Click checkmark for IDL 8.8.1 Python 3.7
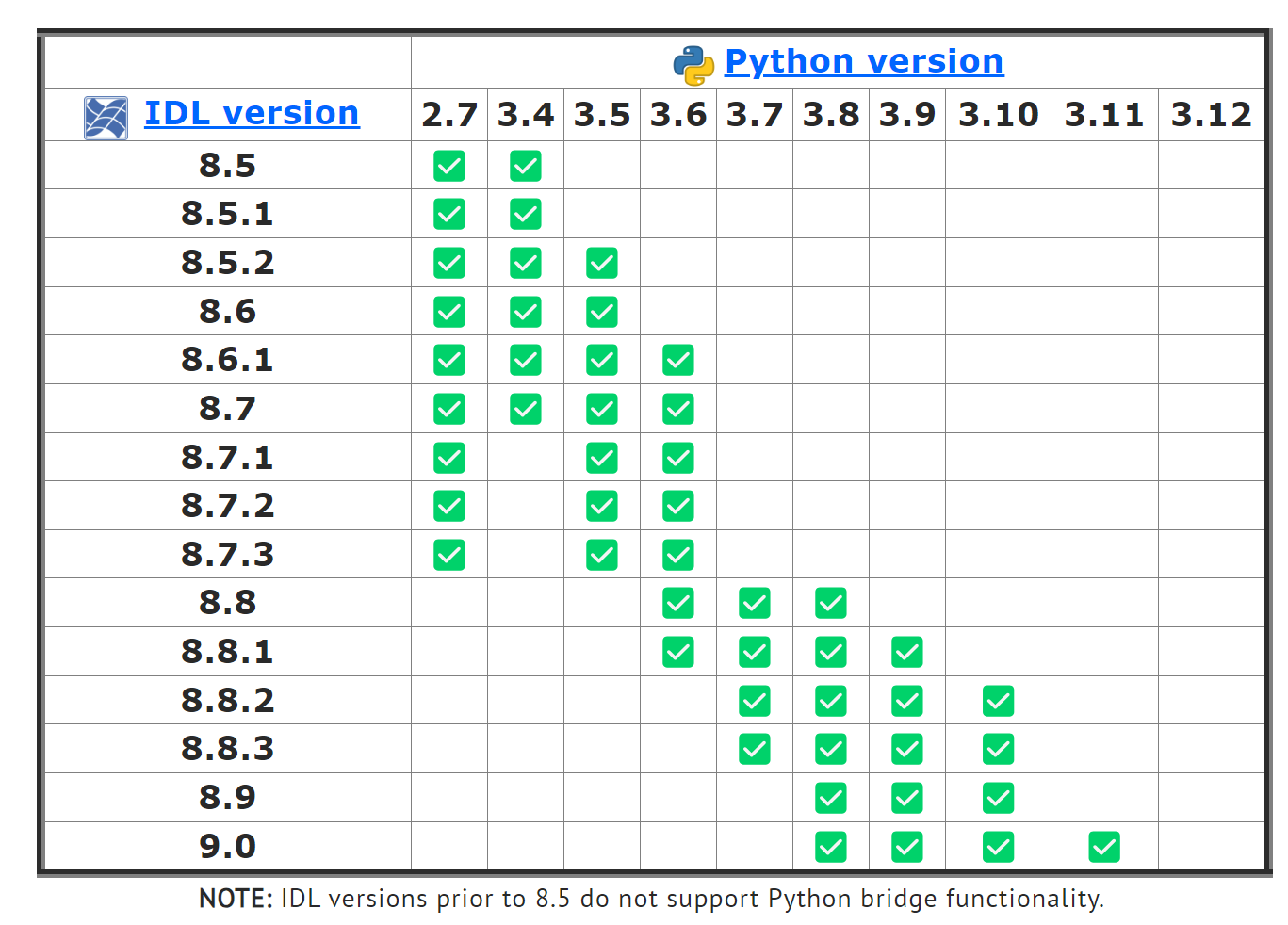1288x925 pixels. click(755, 652)
